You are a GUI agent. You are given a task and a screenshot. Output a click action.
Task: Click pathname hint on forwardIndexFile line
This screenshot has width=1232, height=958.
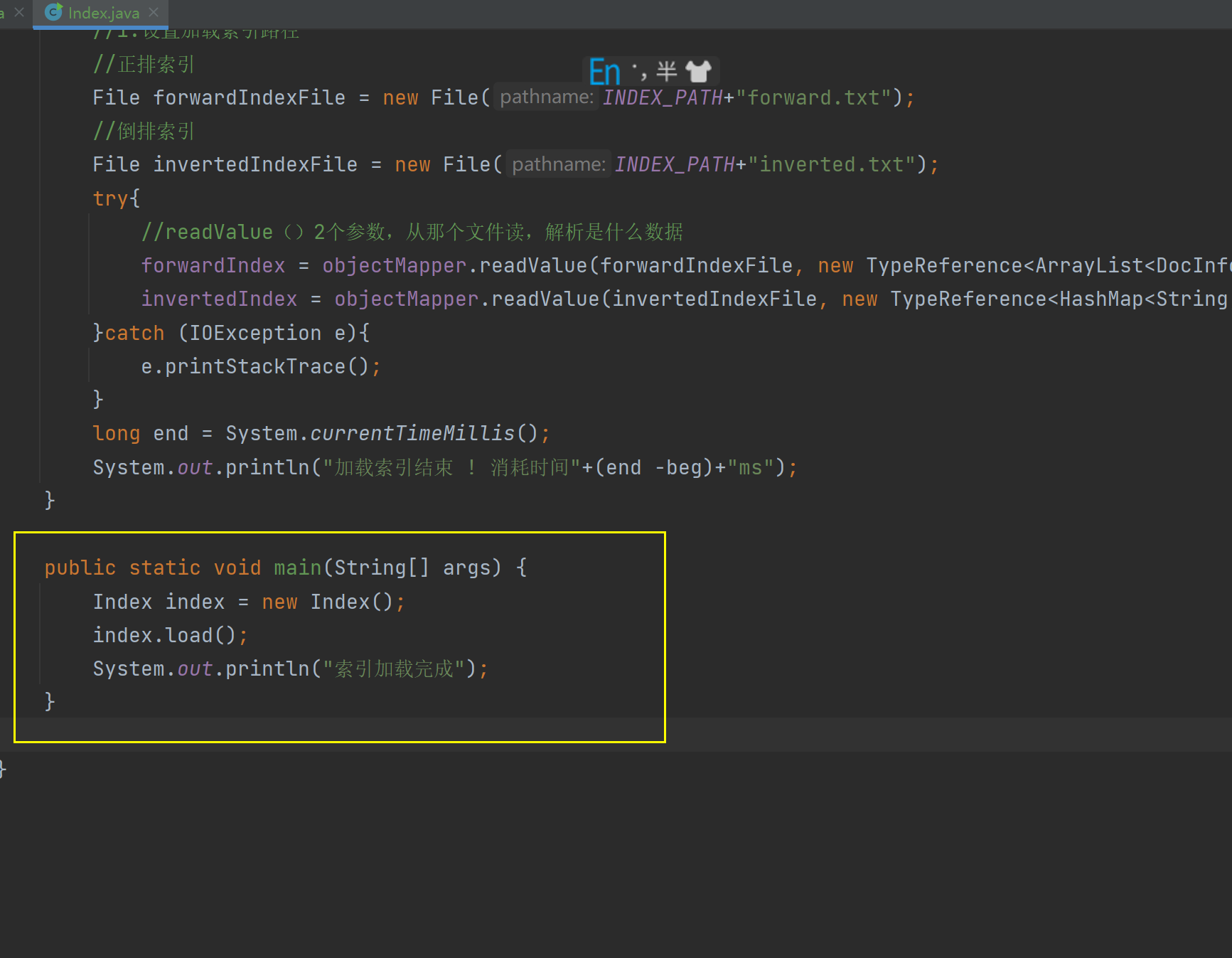coord(547,97)
